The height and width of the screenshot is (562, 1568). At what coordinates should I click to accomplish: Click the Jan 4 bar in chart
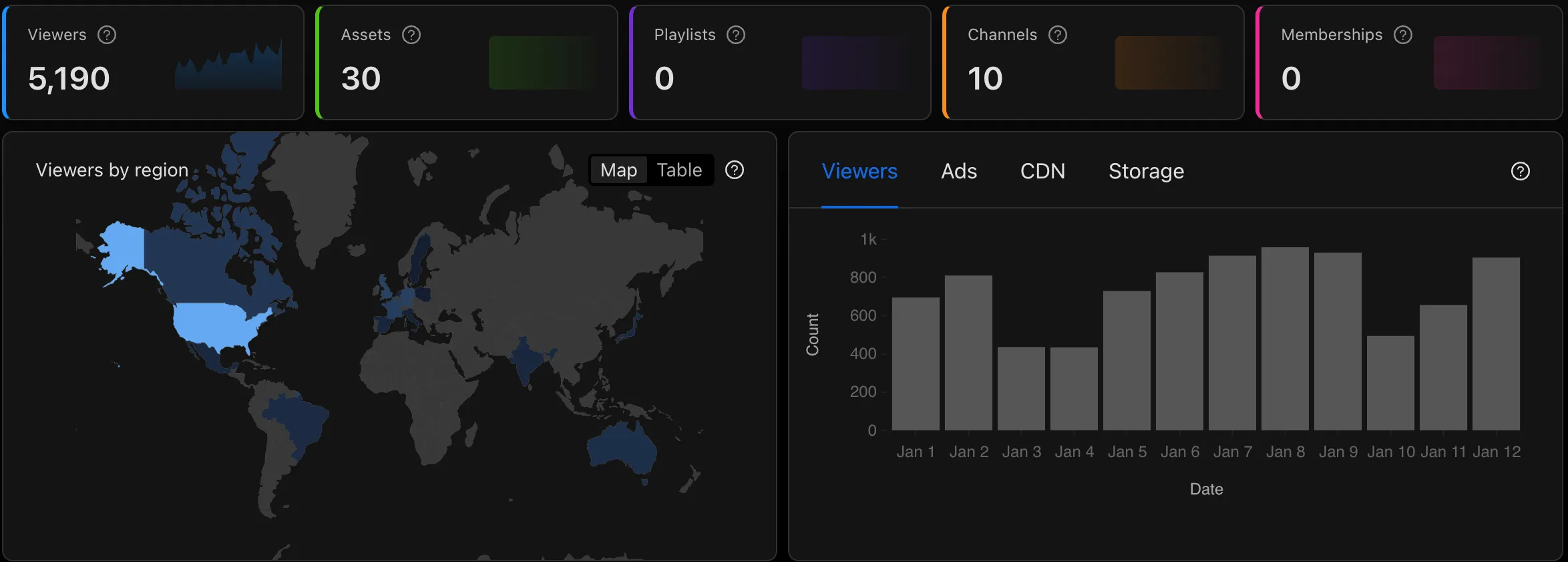pyautogui.click(x=1074, y=389)
